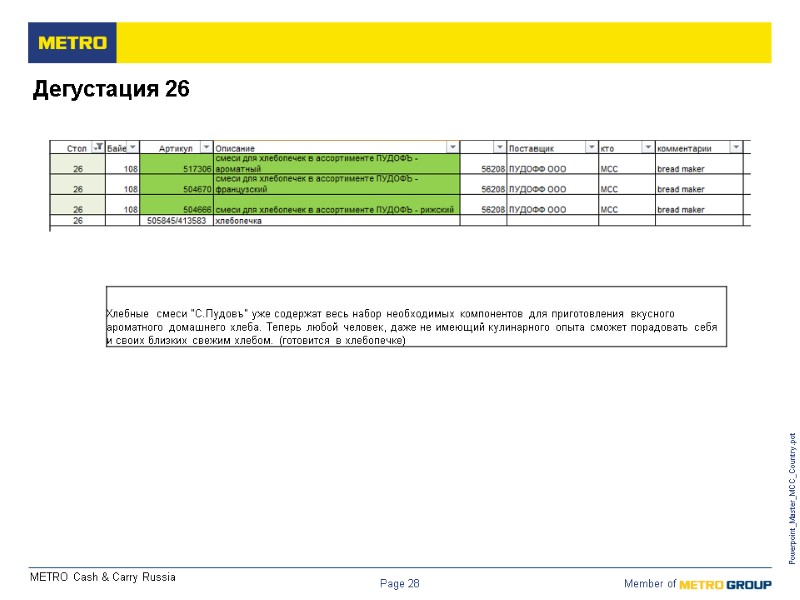Select the description ending in ароматный

pos(336,164)
